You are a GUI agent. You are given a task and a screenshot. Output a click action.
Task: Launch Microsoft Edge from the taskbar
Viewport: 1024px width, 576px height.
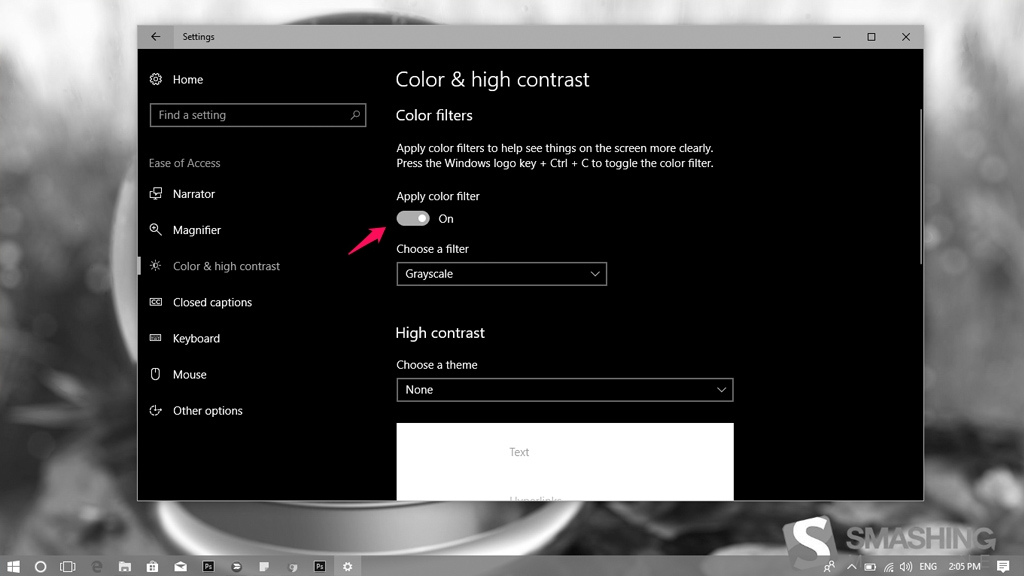[97, 566]
